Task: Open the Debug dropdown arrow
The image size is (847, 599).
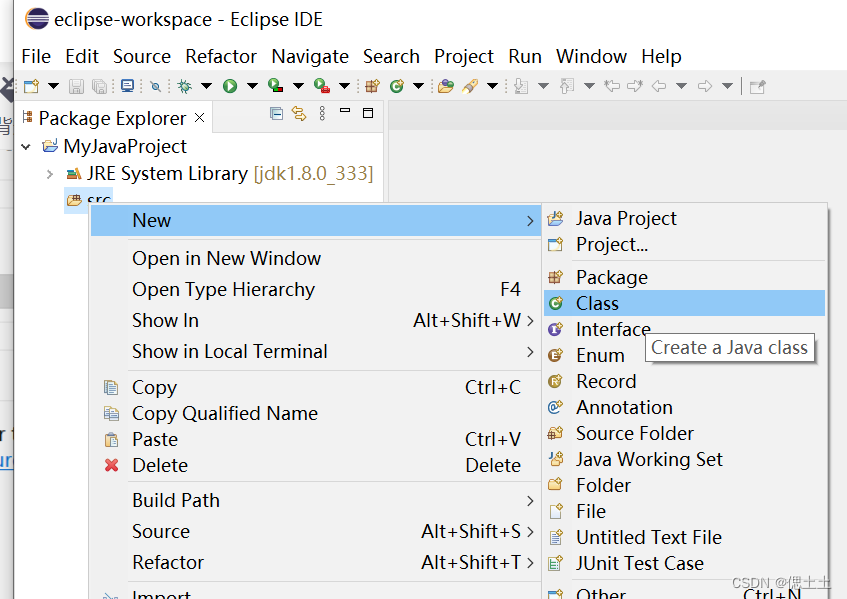Action: pyautogui.click(x=206, y=86)
